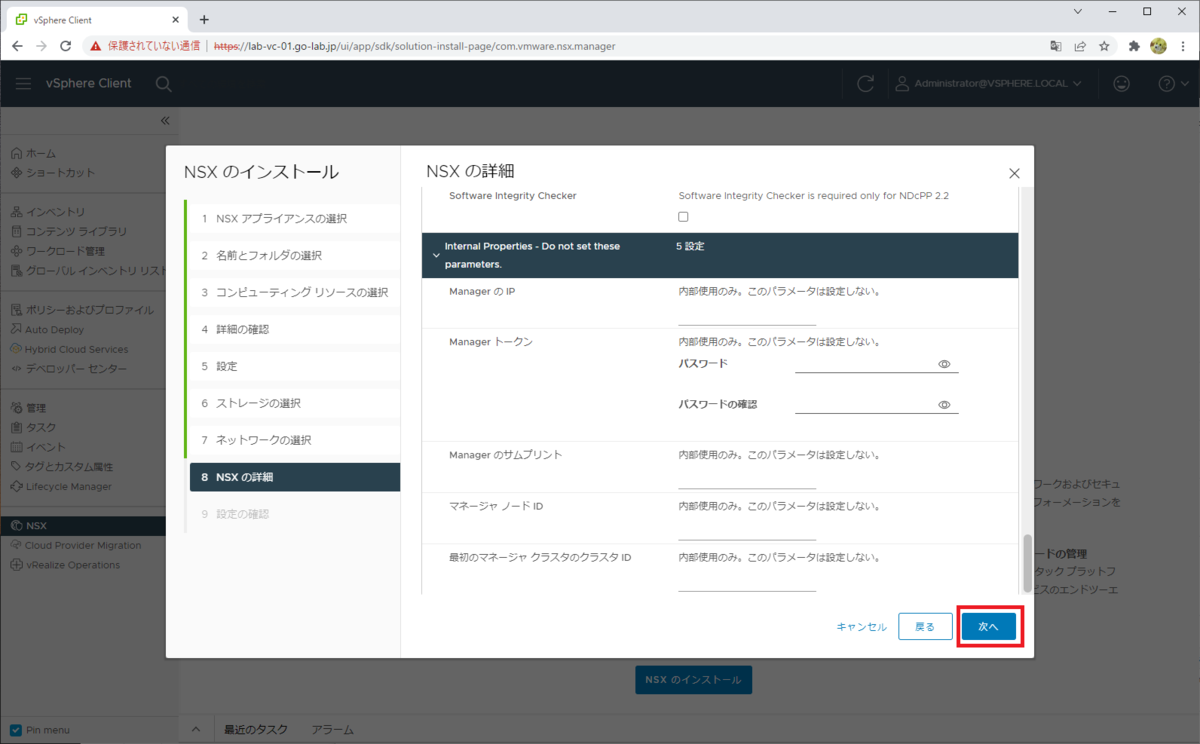Click the Lifecycle Manager icon
Screen dimensions: 1200x744
tap(17, 486)
